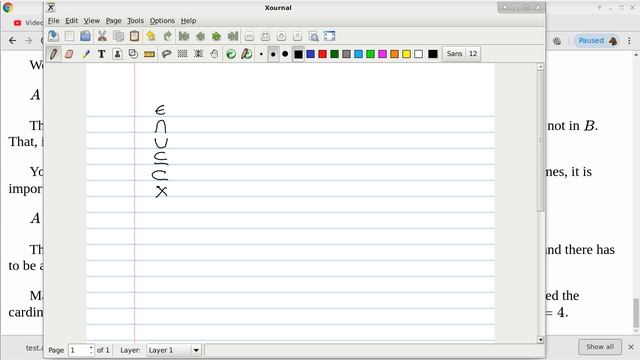
Task: Select the Lasso region selection tool
Action: pos(166,54)
